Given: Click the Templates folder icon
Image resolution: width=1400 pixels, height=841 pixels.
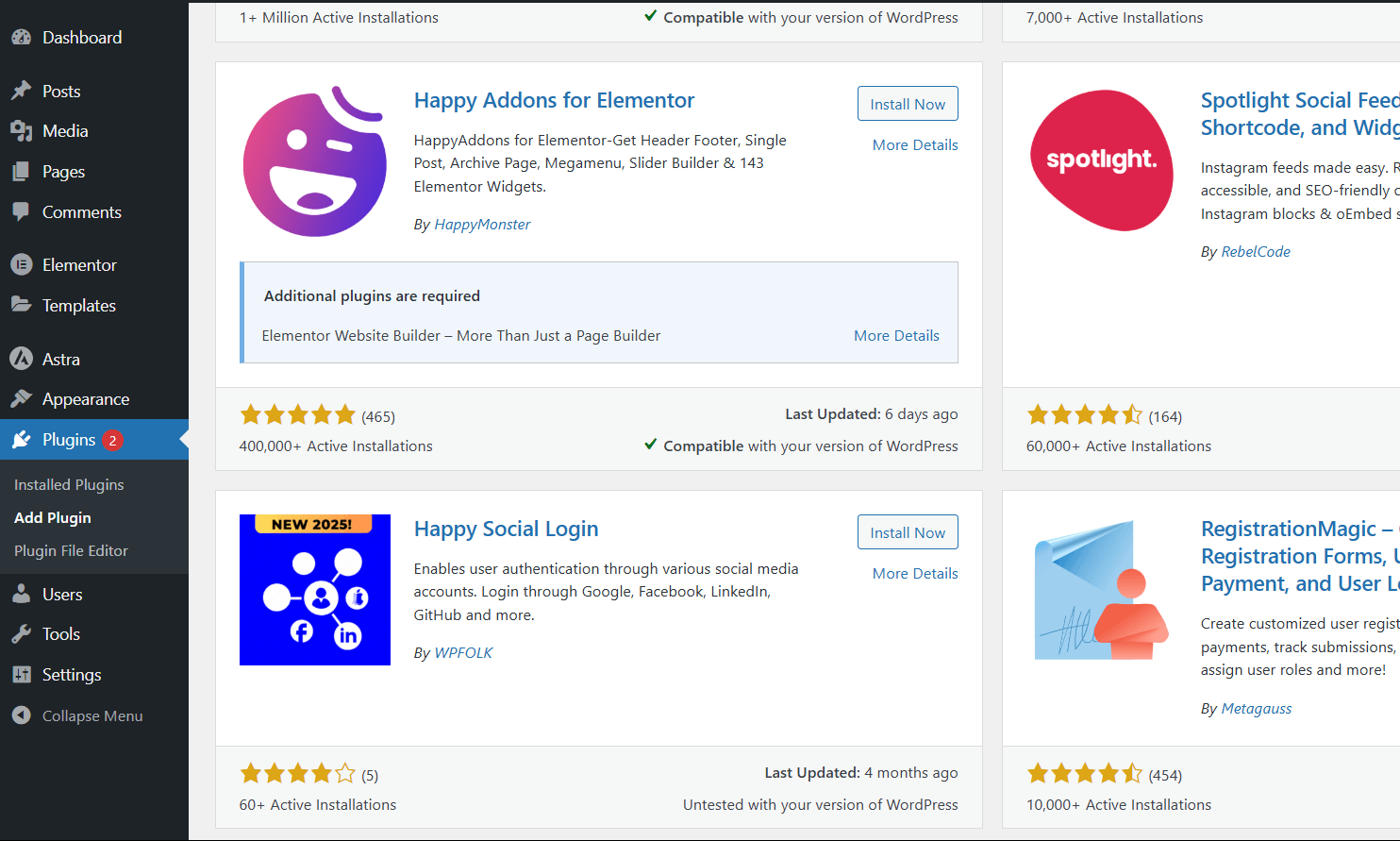Looking at the screenshot, I should point(22,305).
